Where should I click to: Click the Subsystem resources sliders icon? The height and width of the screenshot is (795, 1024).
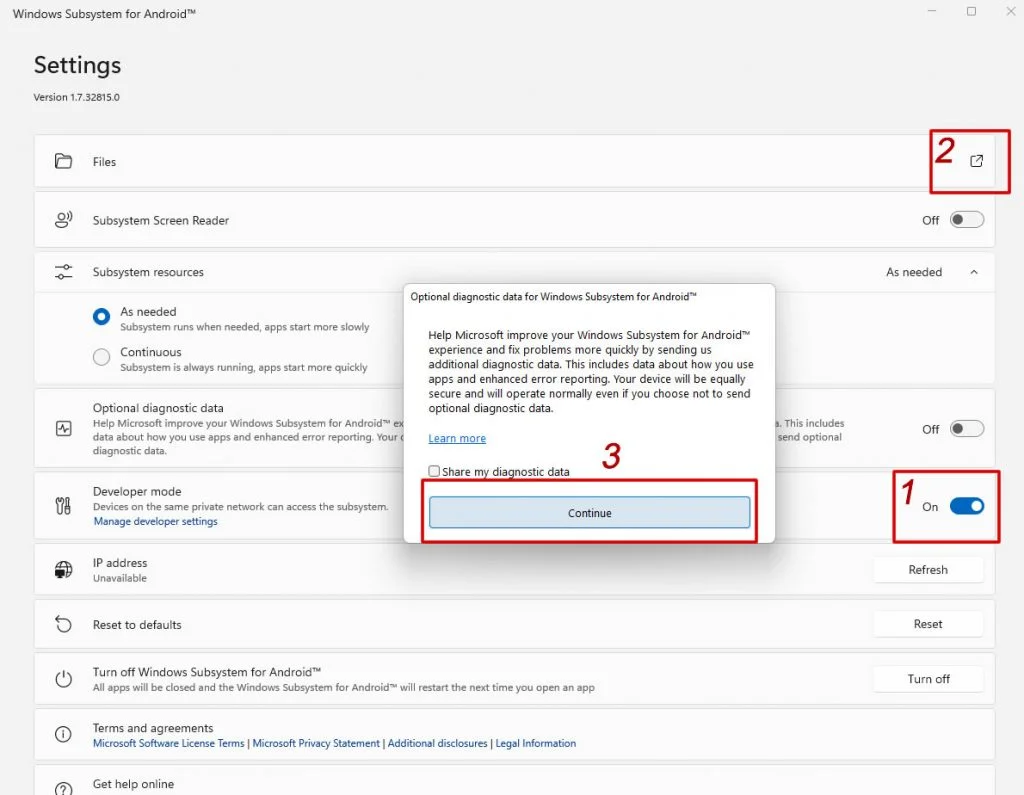point(63,272)
